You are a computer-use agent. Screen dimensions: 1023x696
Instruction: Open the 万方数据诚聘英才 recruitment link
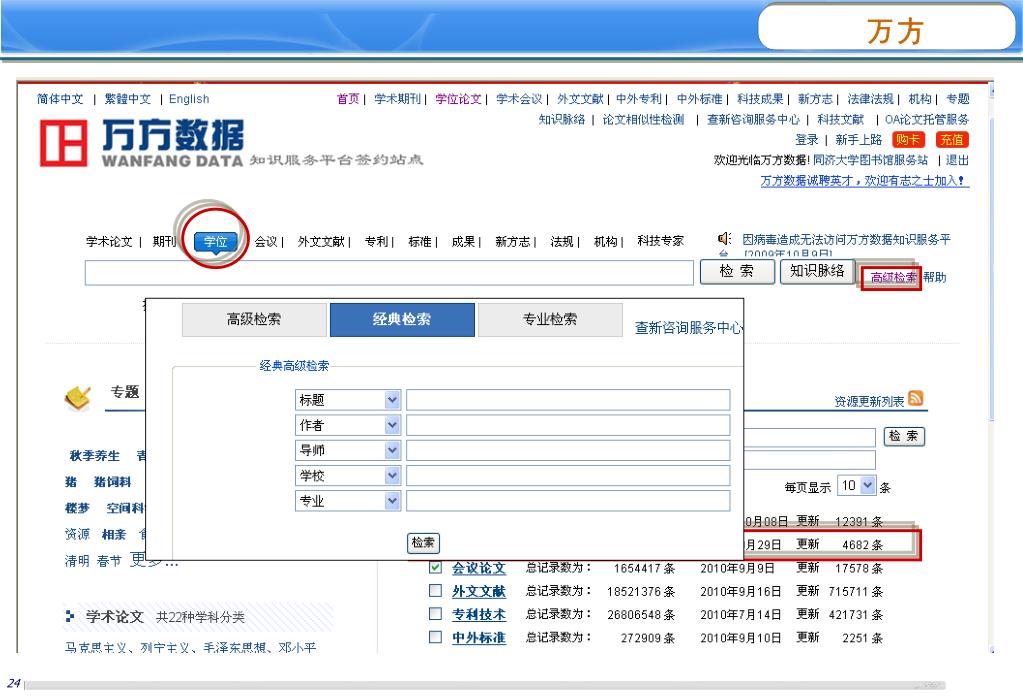pyautogui.click(x=865, y=181)
